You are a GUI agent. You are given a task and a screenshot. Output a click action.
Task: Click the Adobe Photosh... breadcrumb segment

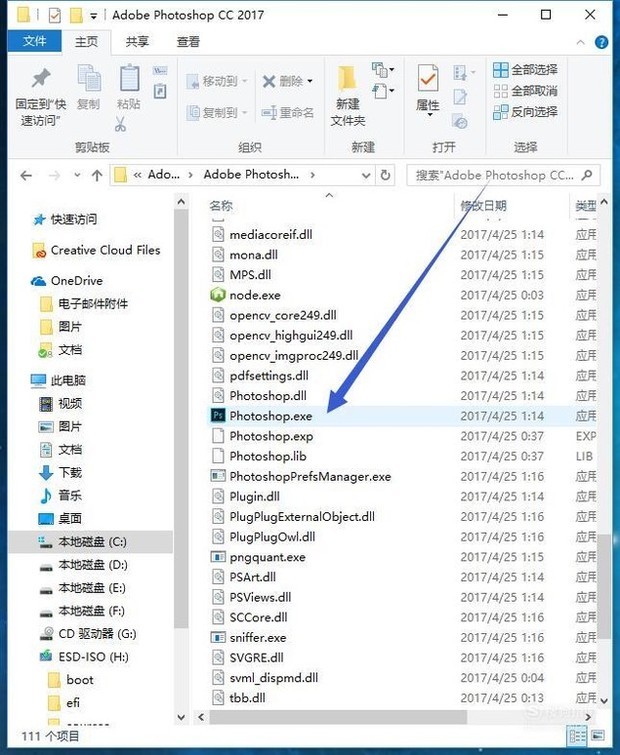tap(251, 174)
